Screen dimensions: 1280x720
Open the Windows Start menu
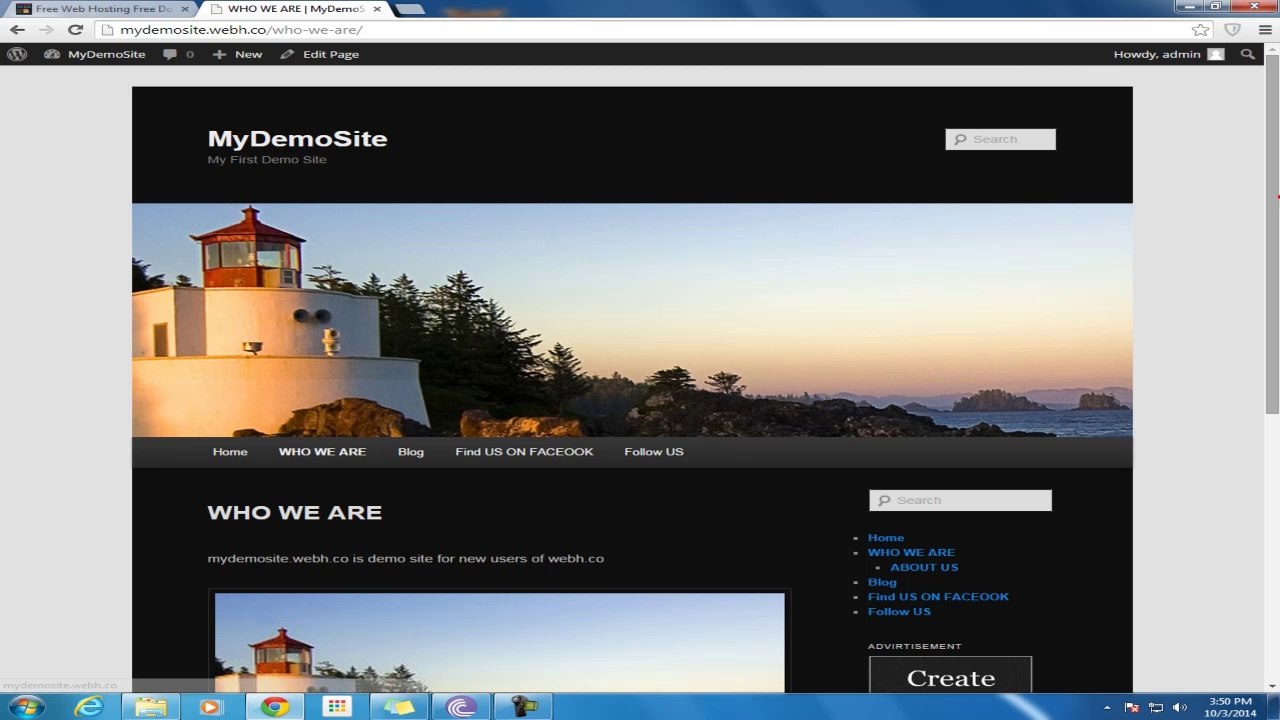pos(26,707)
